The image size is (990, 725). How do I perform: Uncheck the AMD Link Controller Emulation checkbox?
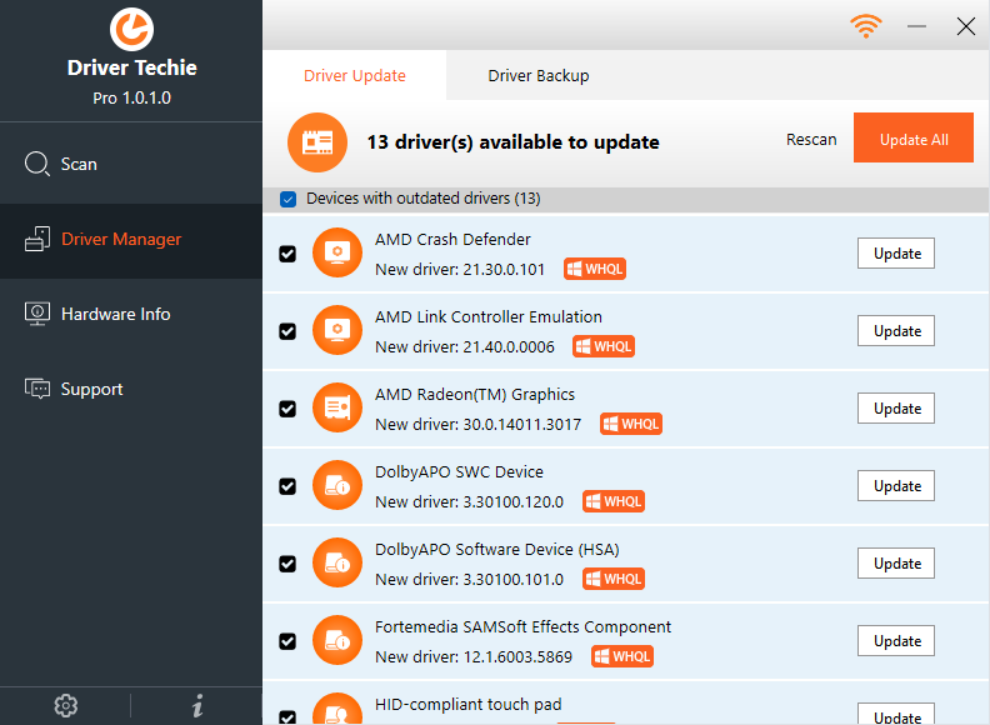(288, 331)
